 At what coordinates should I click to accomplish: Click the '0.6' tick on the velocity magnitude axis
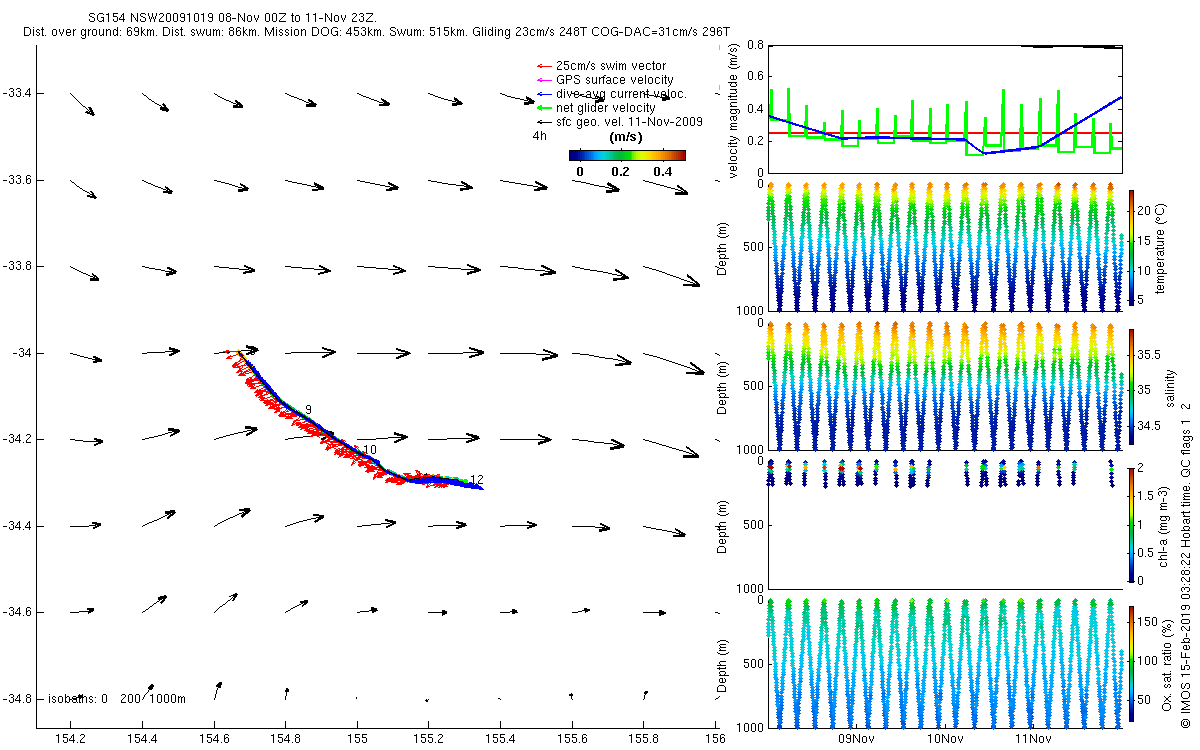click(754, 77)
